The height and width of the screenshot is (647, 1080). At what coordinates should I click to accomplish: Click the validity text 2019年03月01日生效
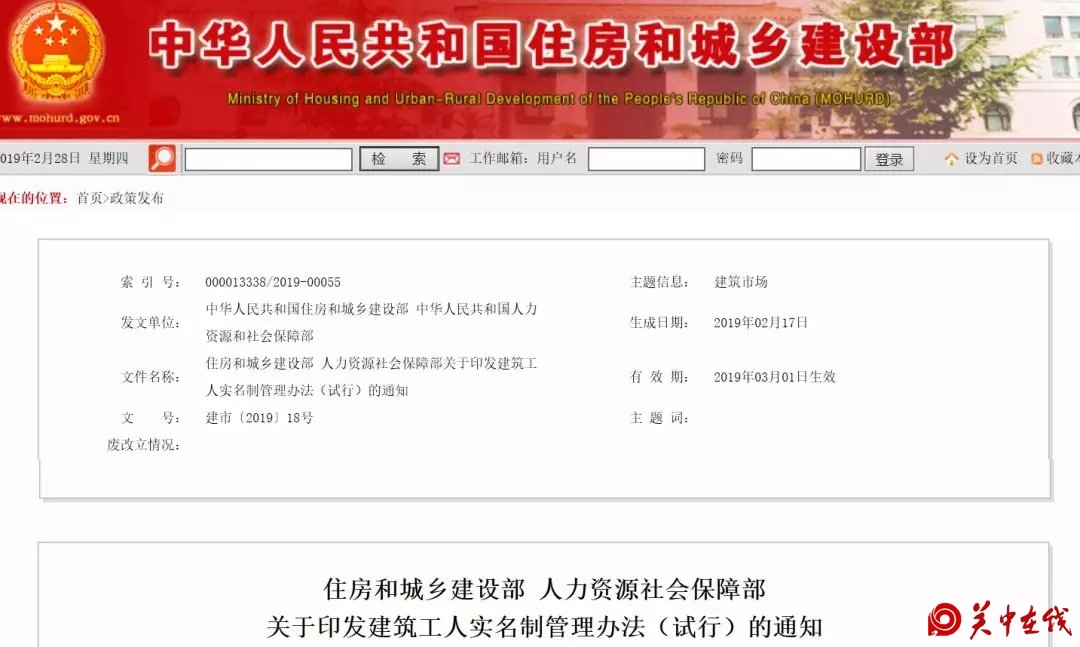point(774,377)
